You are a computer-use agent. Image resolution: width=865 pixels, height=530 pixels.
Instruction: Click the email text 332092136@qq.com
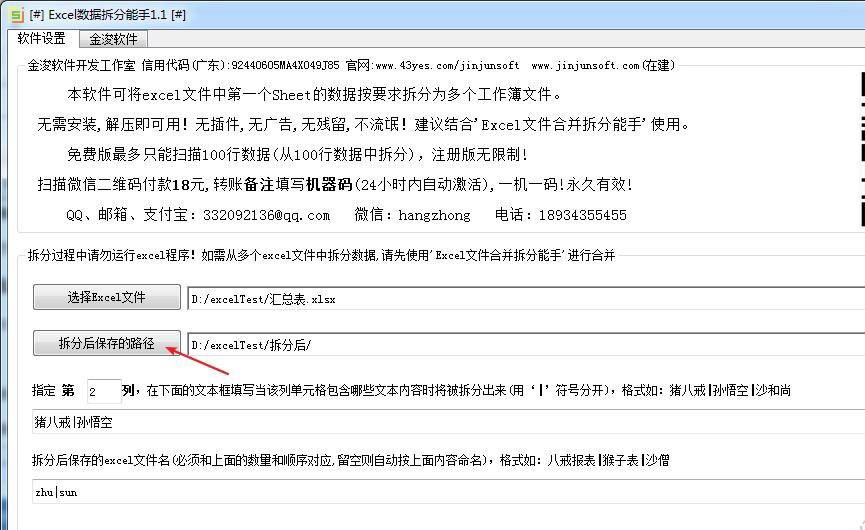[266, 215]
